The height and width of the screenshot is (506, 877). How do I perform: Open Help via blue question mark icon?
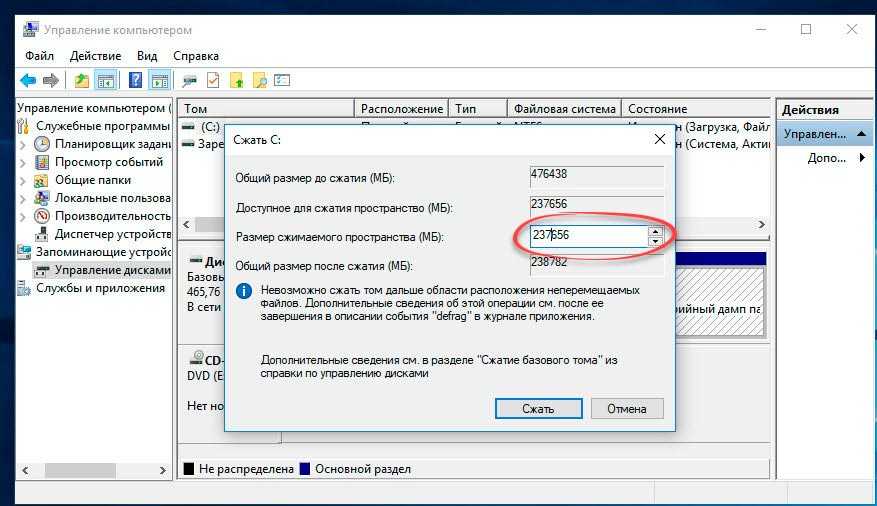point(135,81)
